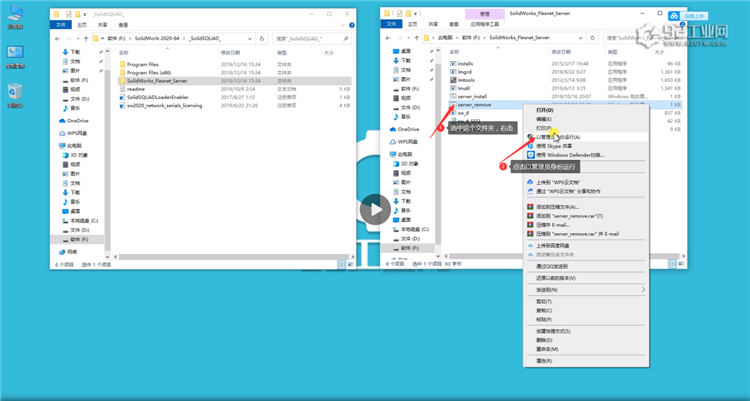
Task: Open the address dropdown in the SolidWorks_Flexnet_Server window
Action: click(581, 37)
